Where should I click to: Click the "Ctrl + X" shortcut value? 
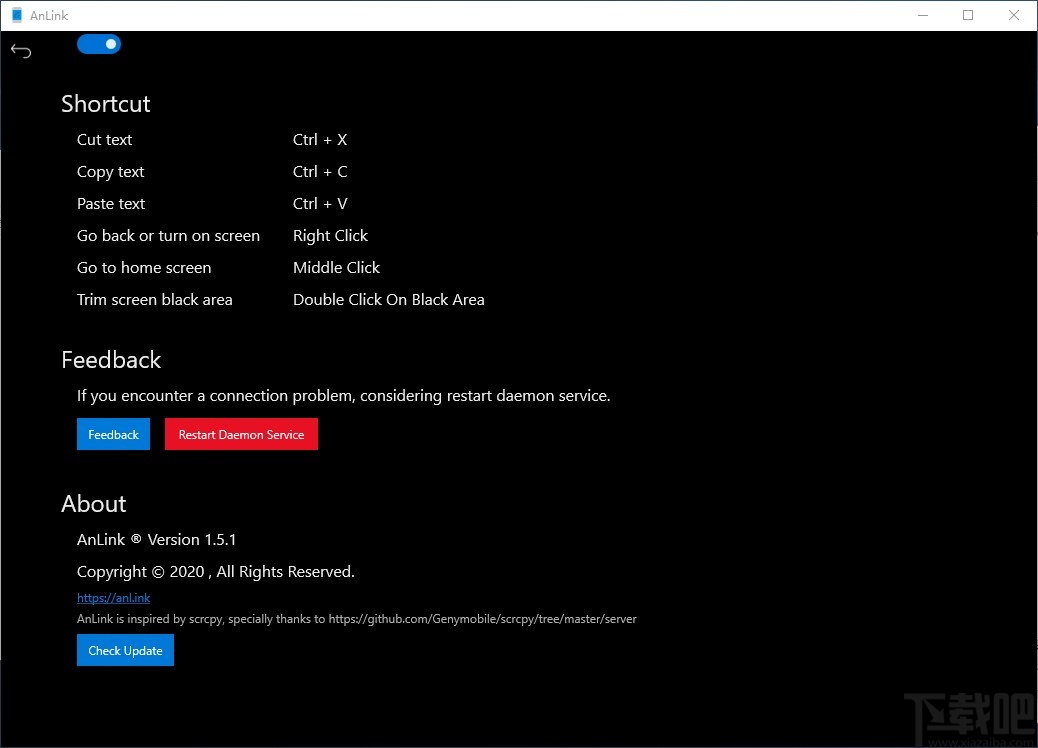coord(320,140)
